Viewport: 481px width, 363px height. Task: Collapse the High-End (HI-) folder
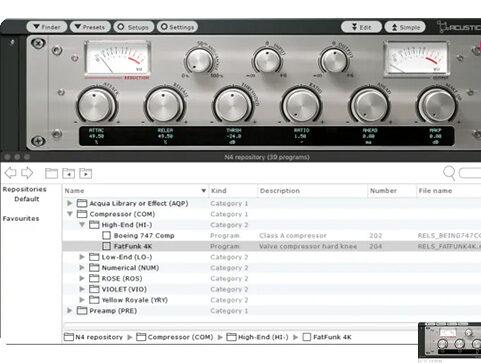click(82, 225)
